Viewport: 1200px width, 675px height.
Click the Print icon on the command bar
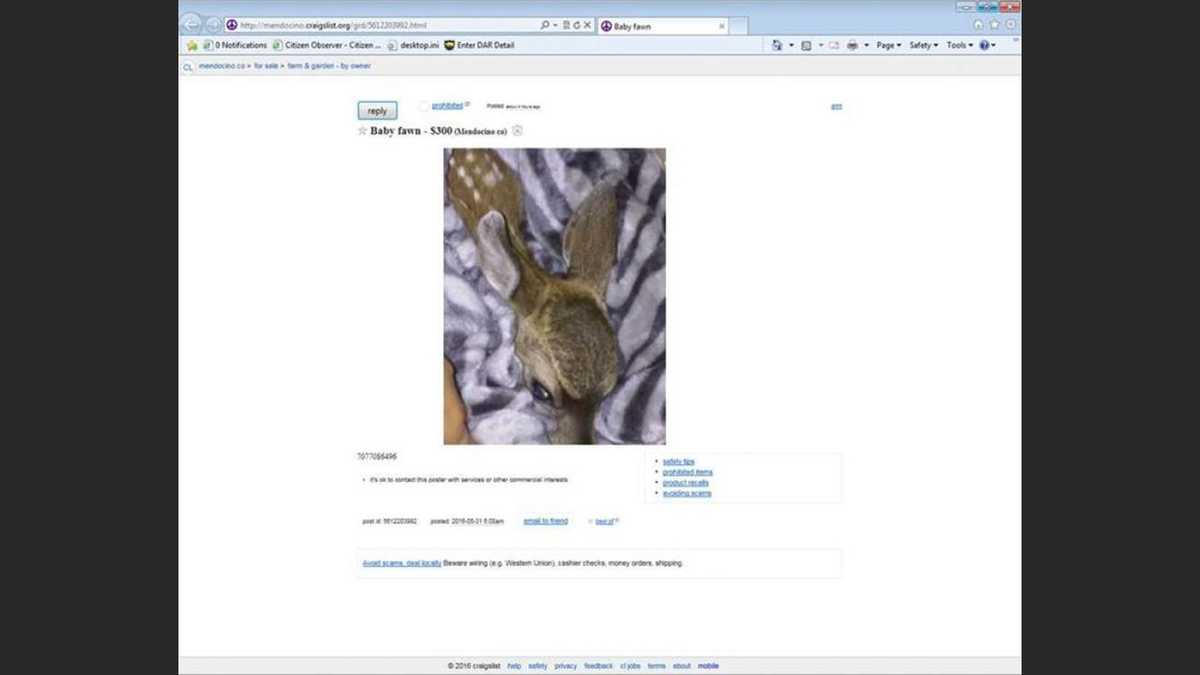click(852, 45)
